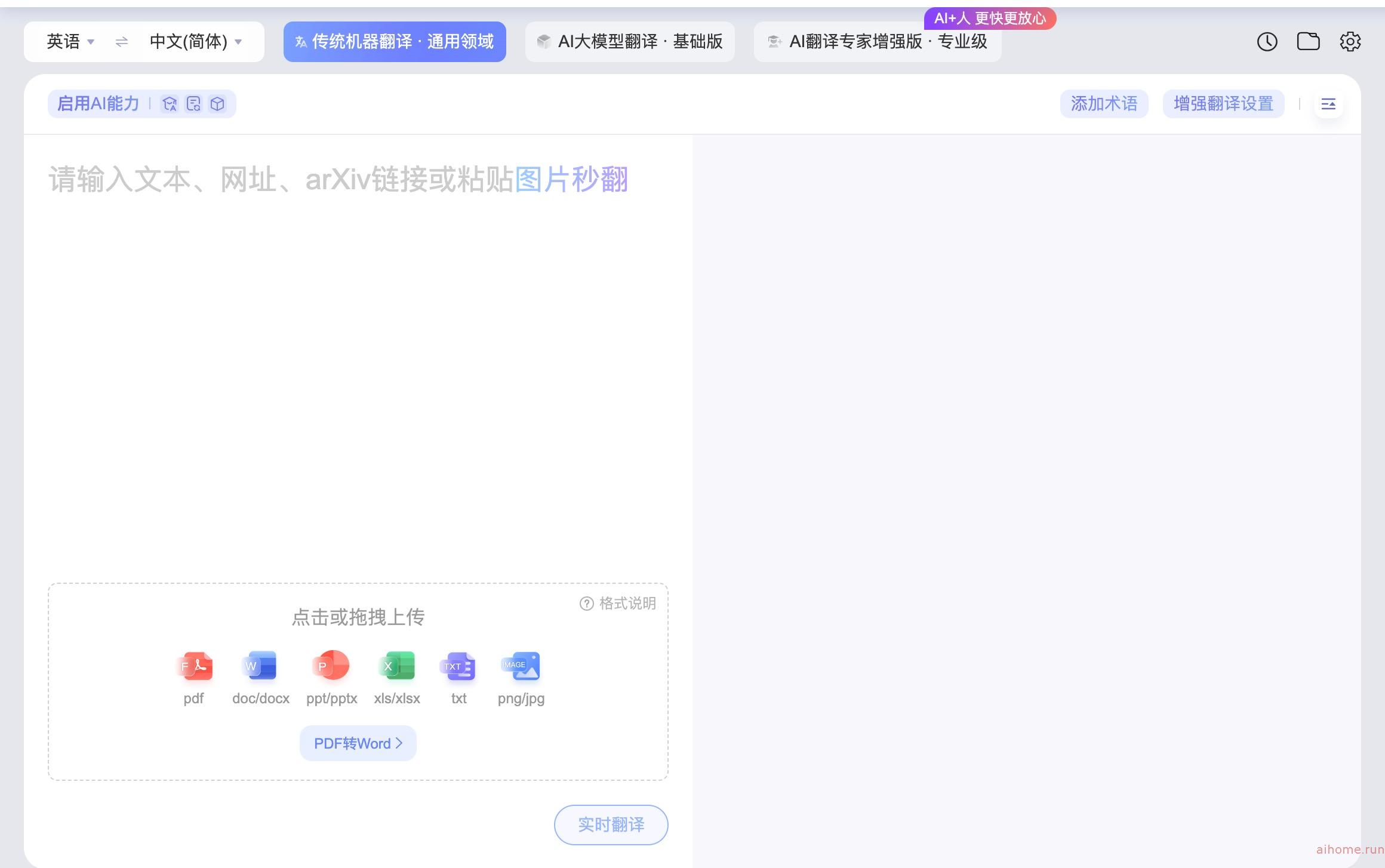Image resolution: width=1385 pixels, height=868 pixels.
Task: Select the ppt/pptx upload icon
Action: (331, 666)
